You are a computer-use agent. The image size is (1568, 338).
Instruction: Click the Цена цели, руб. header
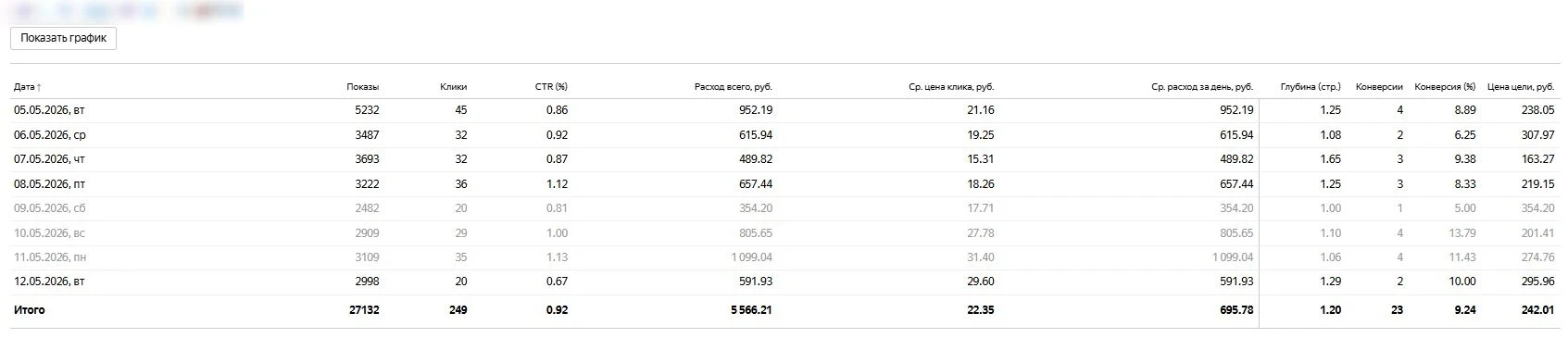click(x=1521, y=87)
